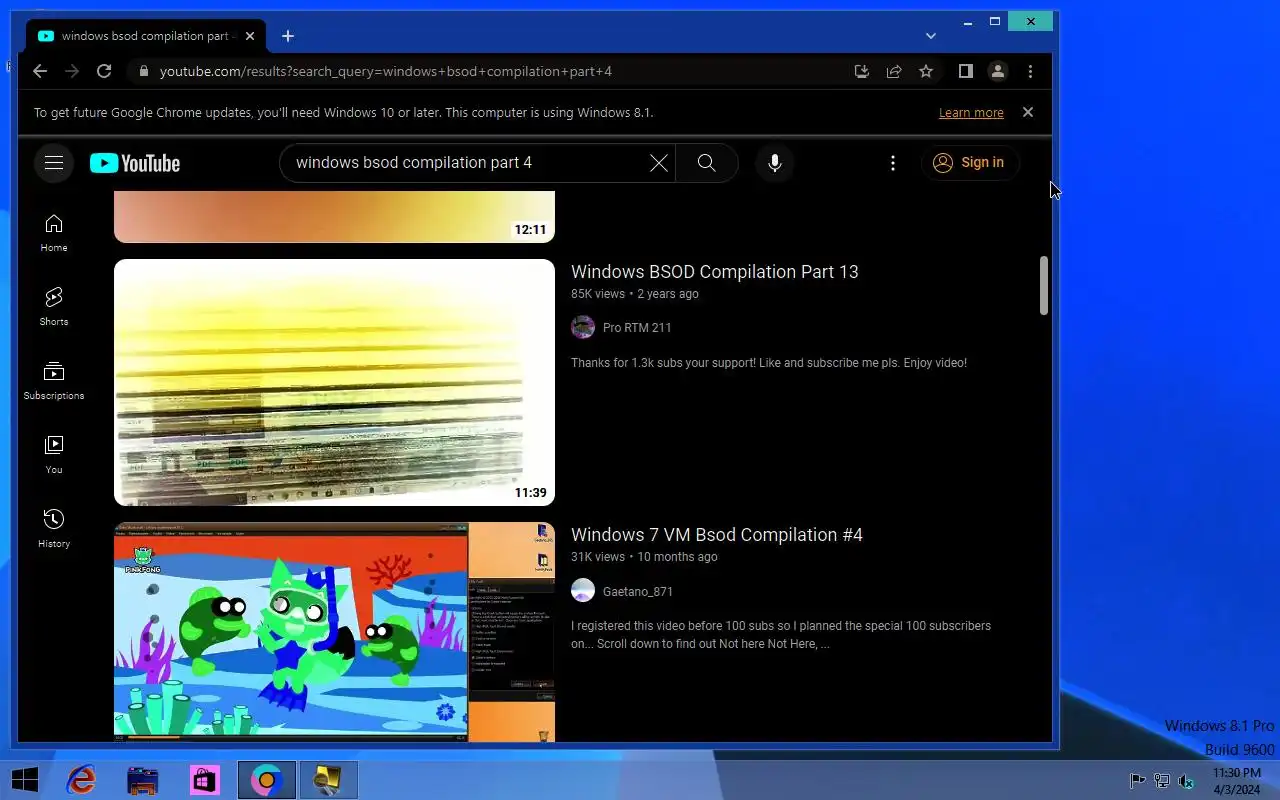Go to Home in the sidebar
Image resolution: width=1280 pixels, height=800 pixels.
click(x=54, y=233)
